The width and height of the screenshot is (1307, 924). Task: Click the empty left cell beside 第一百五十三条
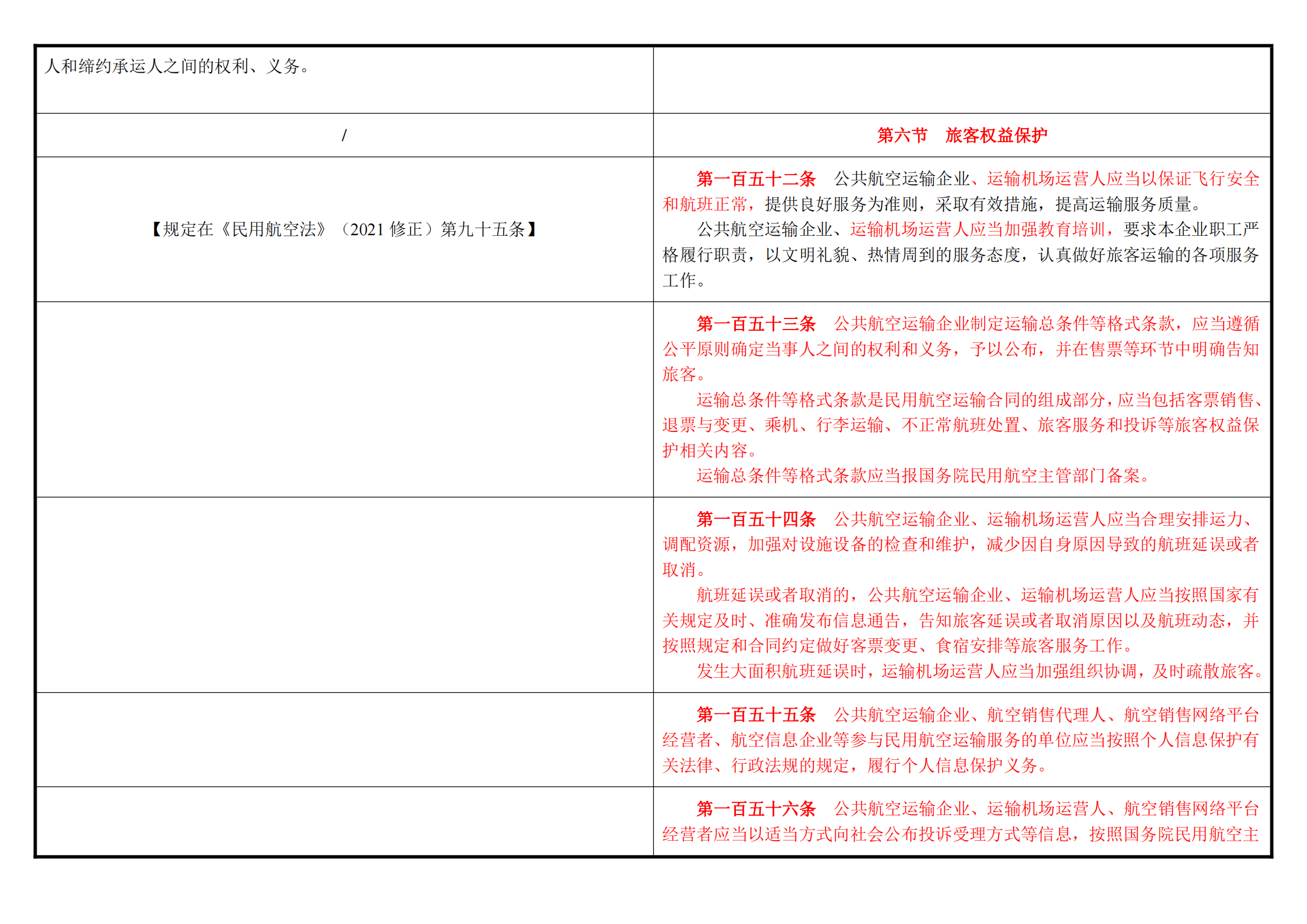[x=345, y=399]
